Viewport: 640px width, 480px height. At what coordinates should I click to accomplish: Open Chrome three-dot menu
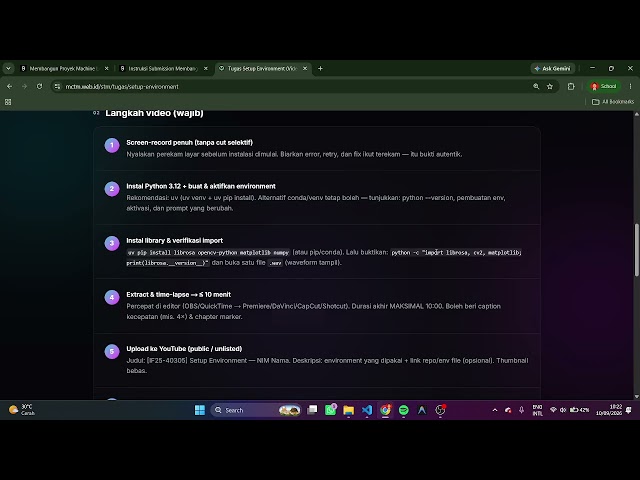click(630, 87)
